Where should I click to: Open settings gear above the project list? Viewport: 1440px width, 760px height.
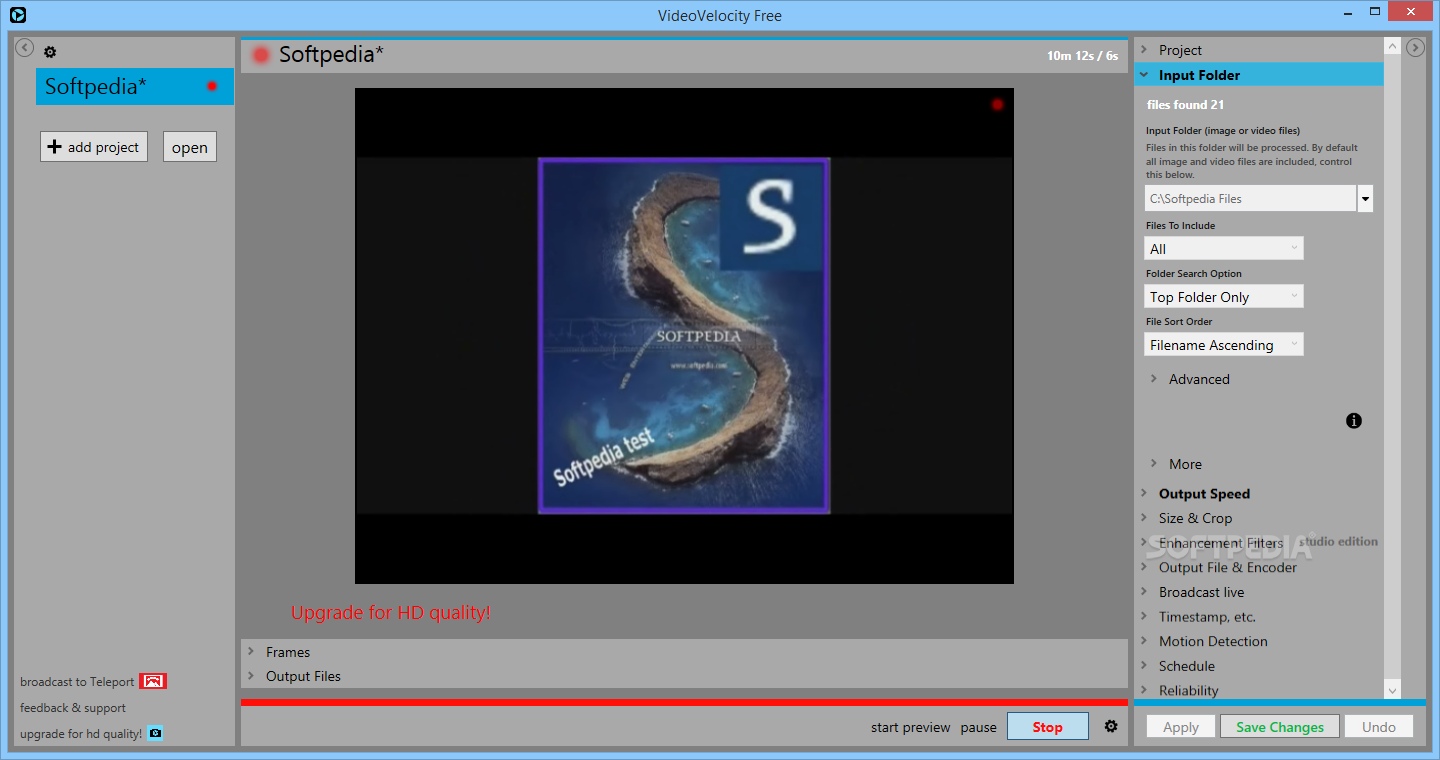(x=50, y=52)
